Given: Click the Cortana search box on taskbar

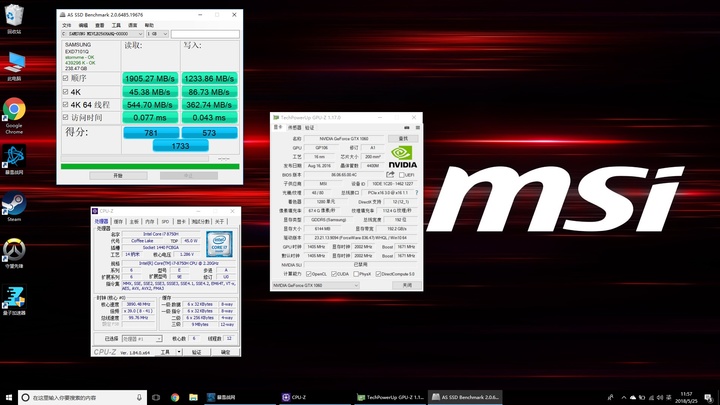Looking at the screenshot, I should (83, 397).
